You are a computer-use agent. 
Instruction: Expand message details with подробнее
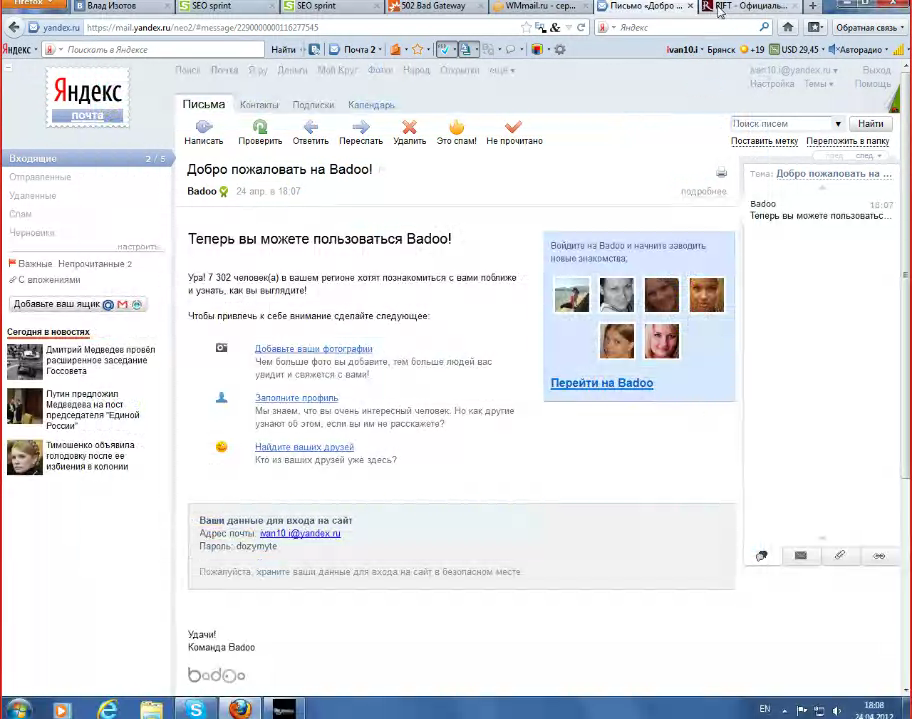coord(703,191)
